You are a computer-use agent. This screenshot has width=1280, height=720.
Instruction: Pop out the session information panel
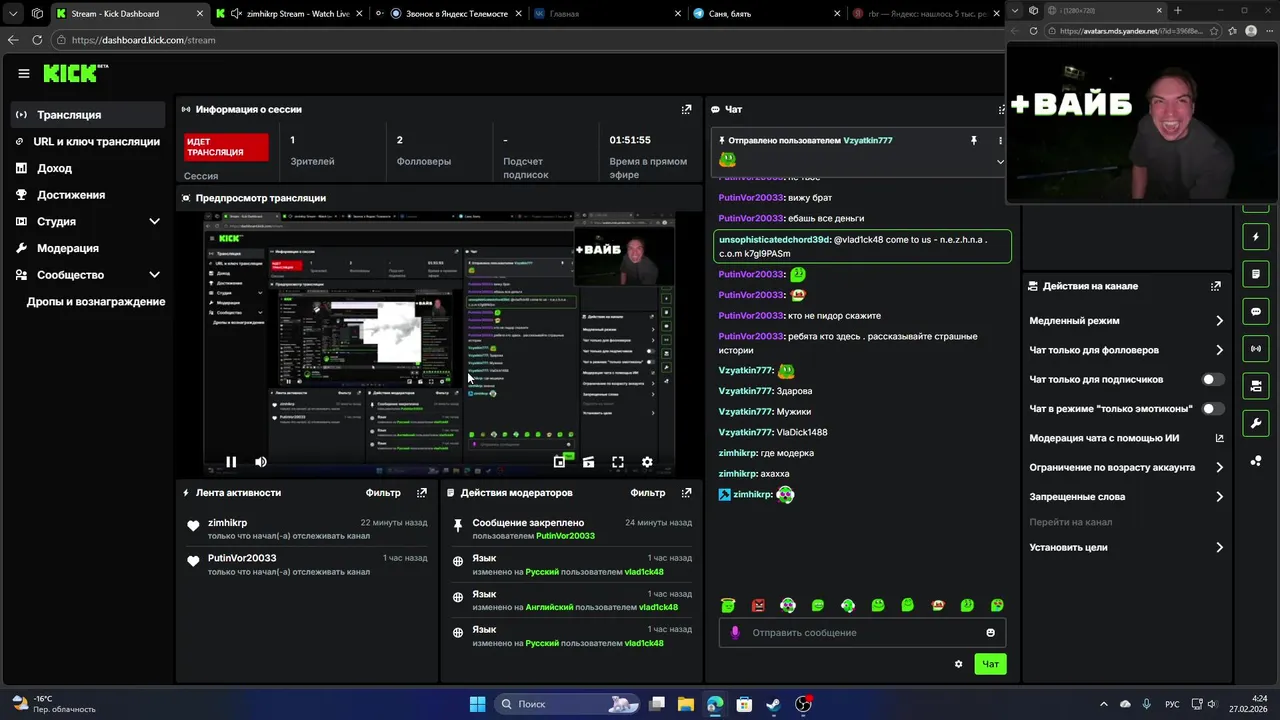(686, 109)
